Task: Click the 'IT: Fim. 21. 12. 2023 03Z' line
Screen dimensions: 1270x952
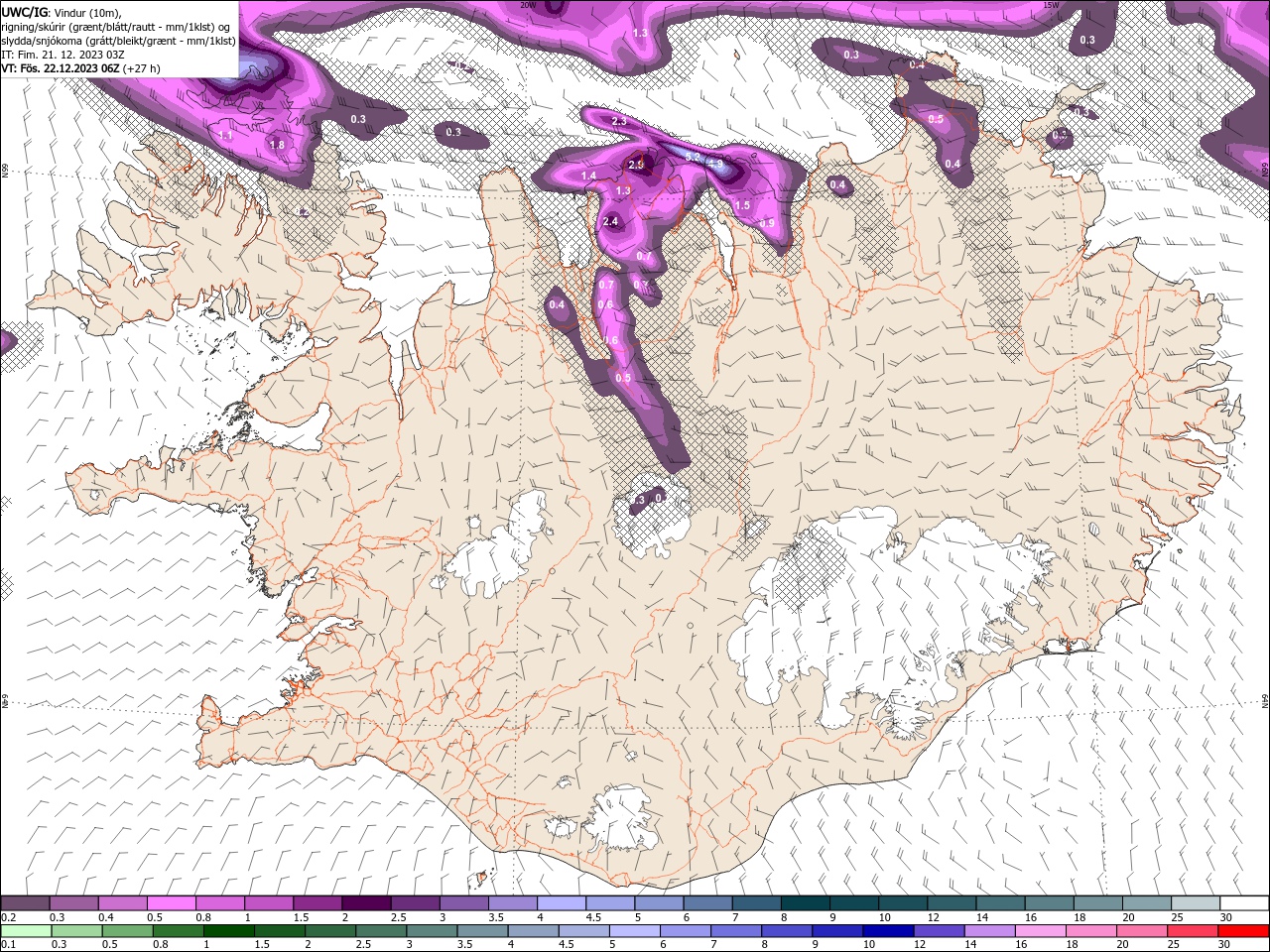Action: [63, 55]
